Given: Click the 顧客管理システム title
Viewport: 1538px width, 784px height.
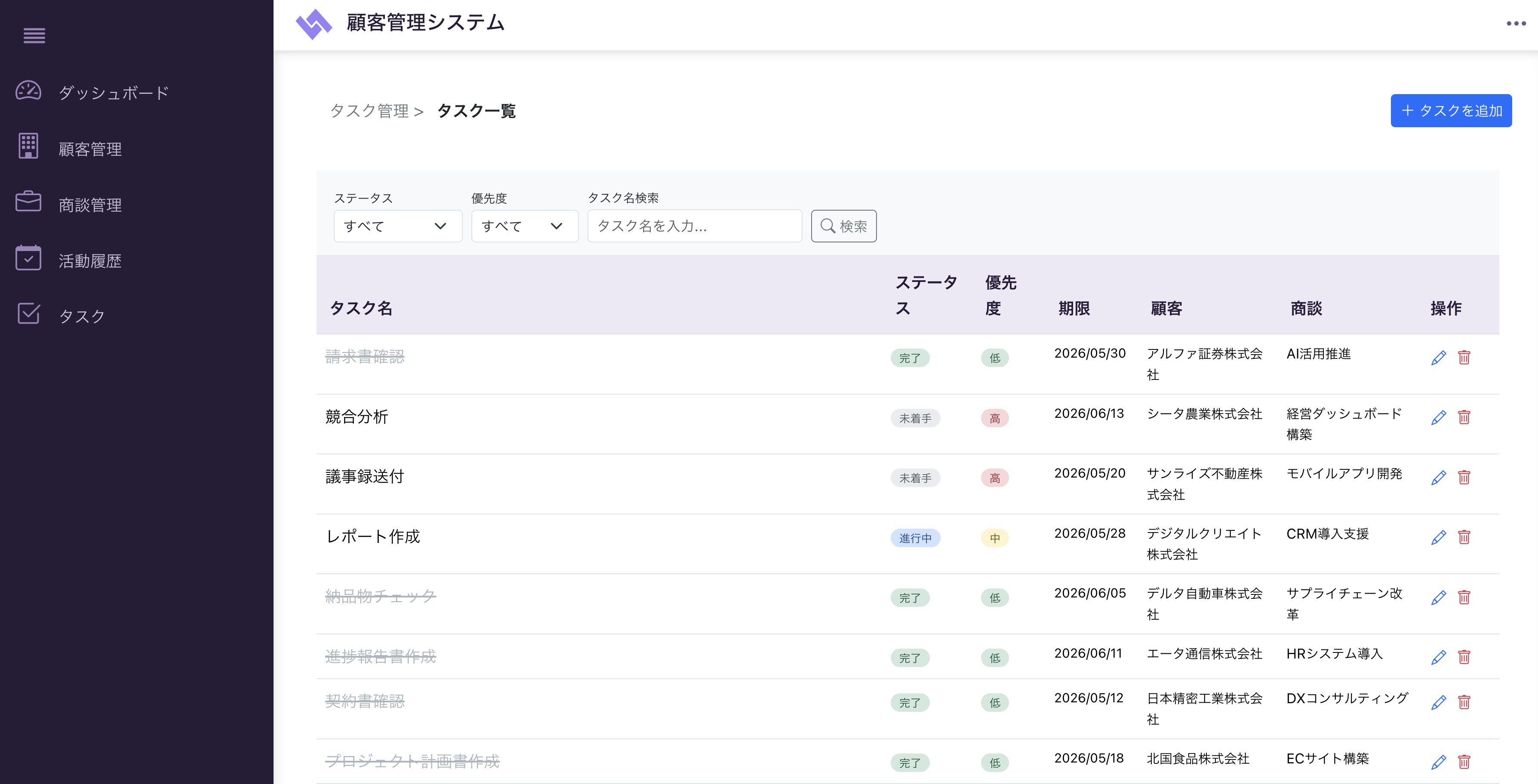Looking at the screenshot, I should tap(426, 23).
